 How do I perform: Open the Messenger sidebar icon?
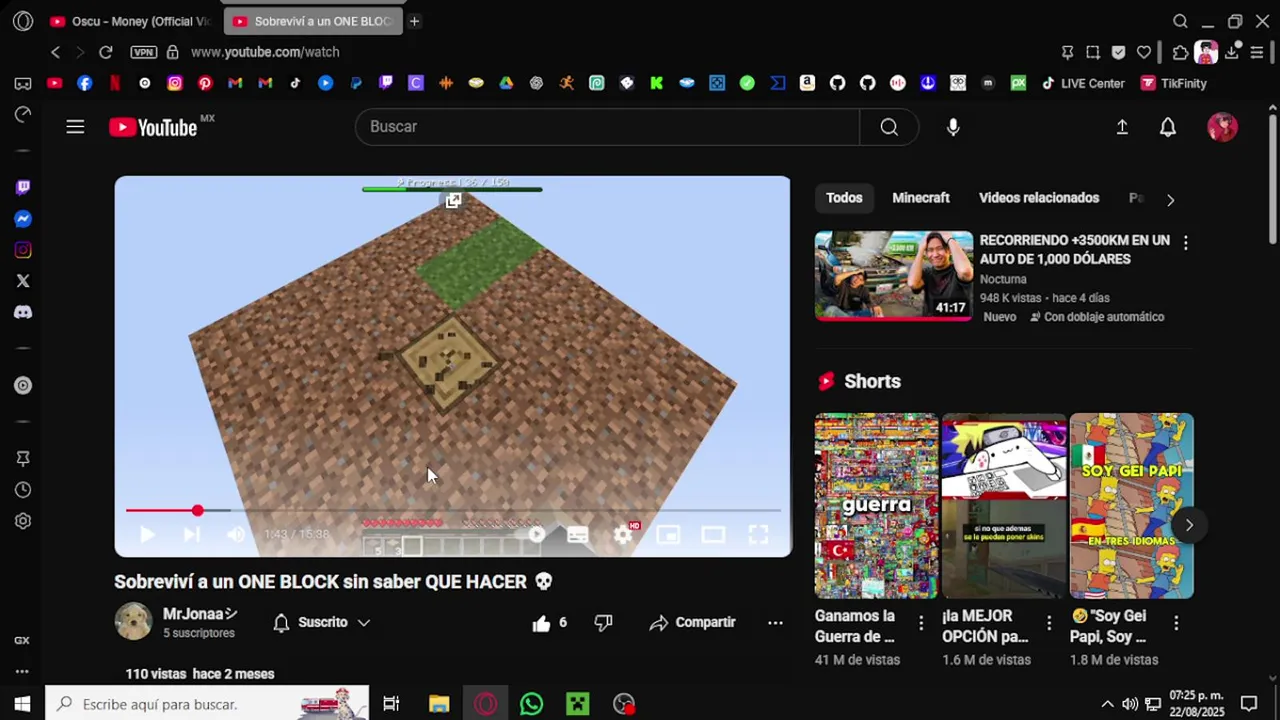(x=23, y=219)
